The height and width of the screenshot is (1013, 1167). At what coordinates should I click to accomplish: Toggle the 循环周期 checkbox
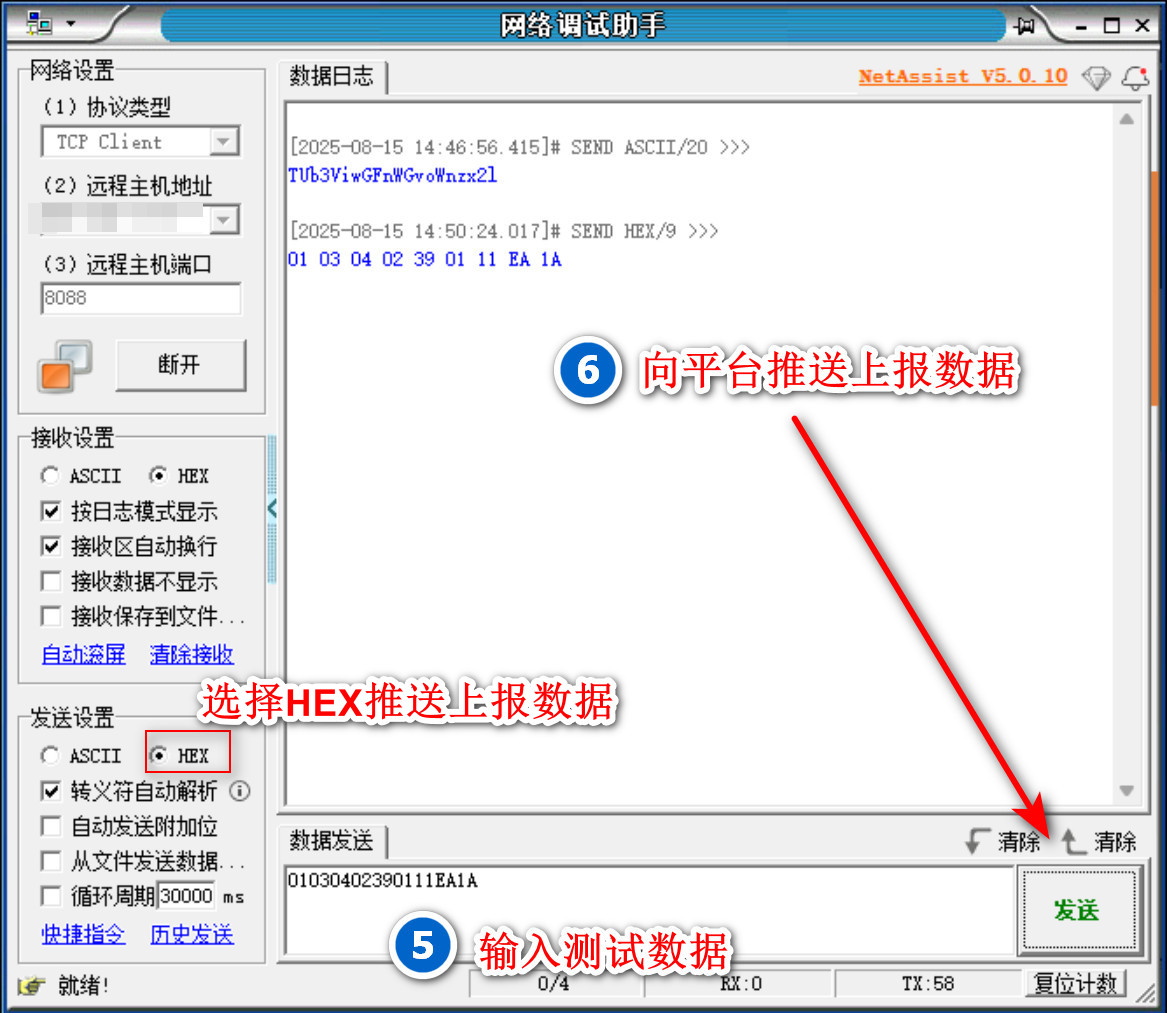pyautogui.click(x=51, y=896)
